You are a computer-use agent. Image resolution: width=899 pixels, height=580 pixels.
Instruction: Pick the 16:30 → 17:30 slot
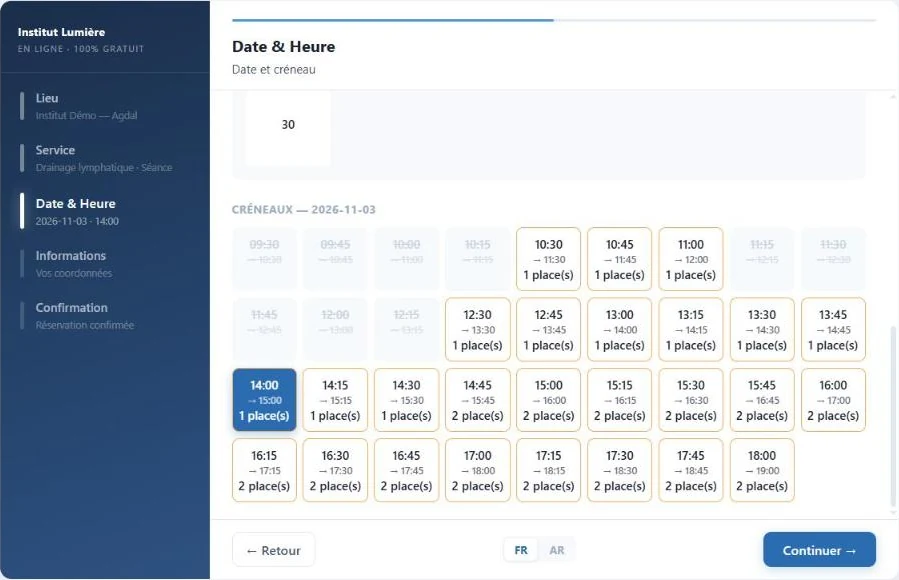[335, 471]
